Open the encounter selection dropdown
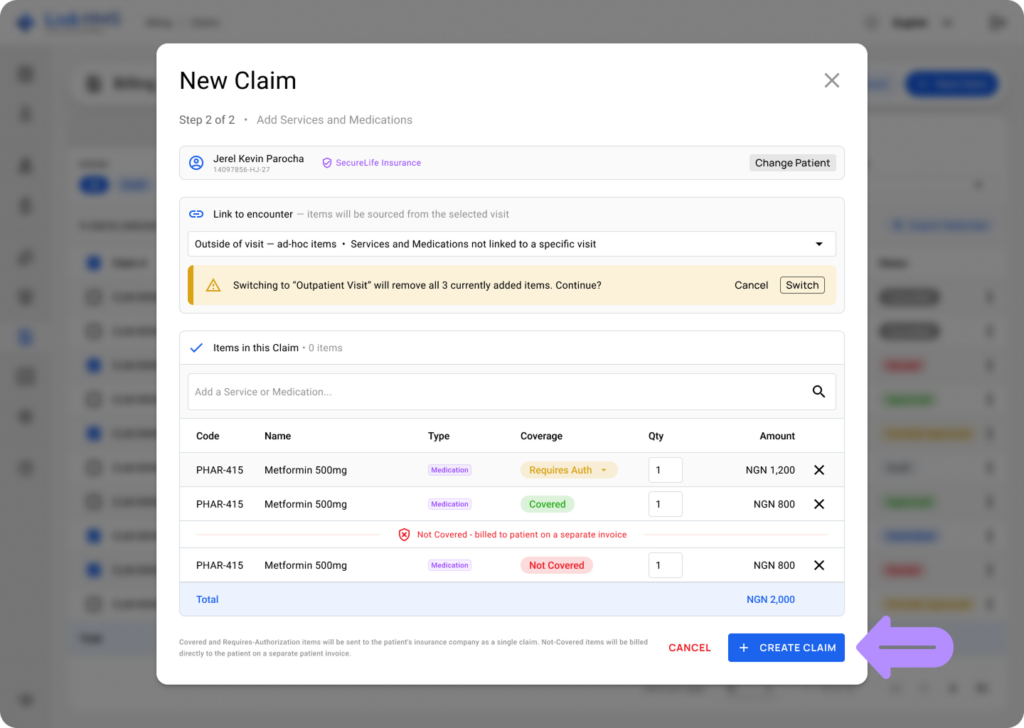This screenshot has height=728, width=1024. pos(511,244)
